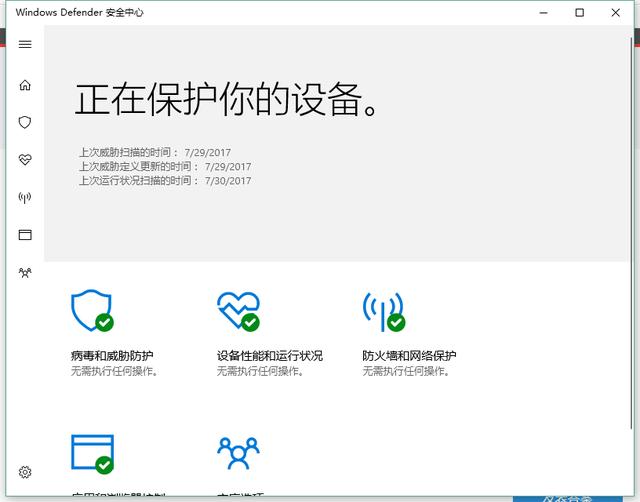
Task: Click 无需执行任何操作 under 设备性能和运行状况
Action: [x=260, y=371]
